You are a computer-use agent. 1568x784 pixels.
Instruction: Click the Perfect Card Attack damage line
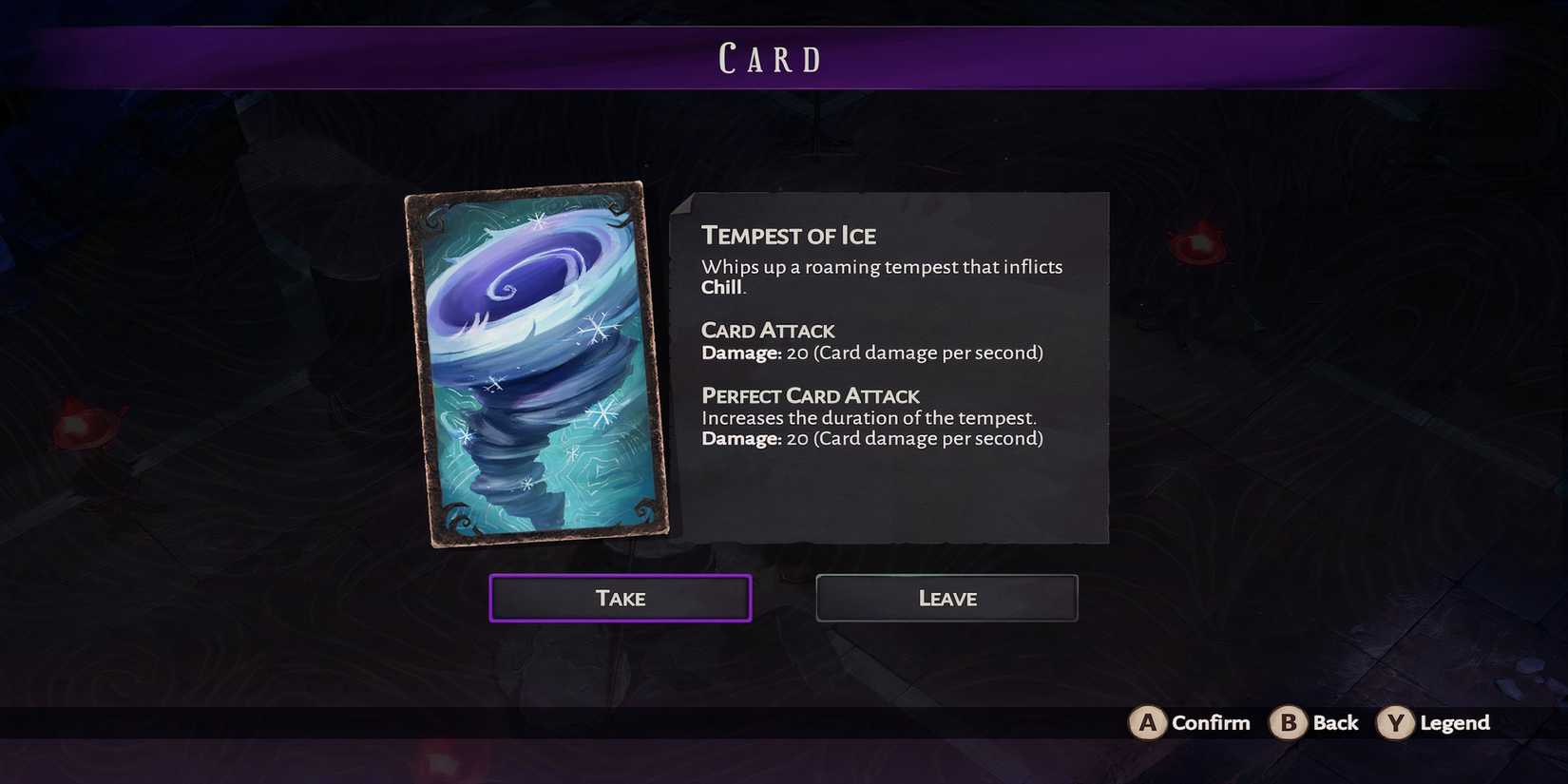pos(871,438)
